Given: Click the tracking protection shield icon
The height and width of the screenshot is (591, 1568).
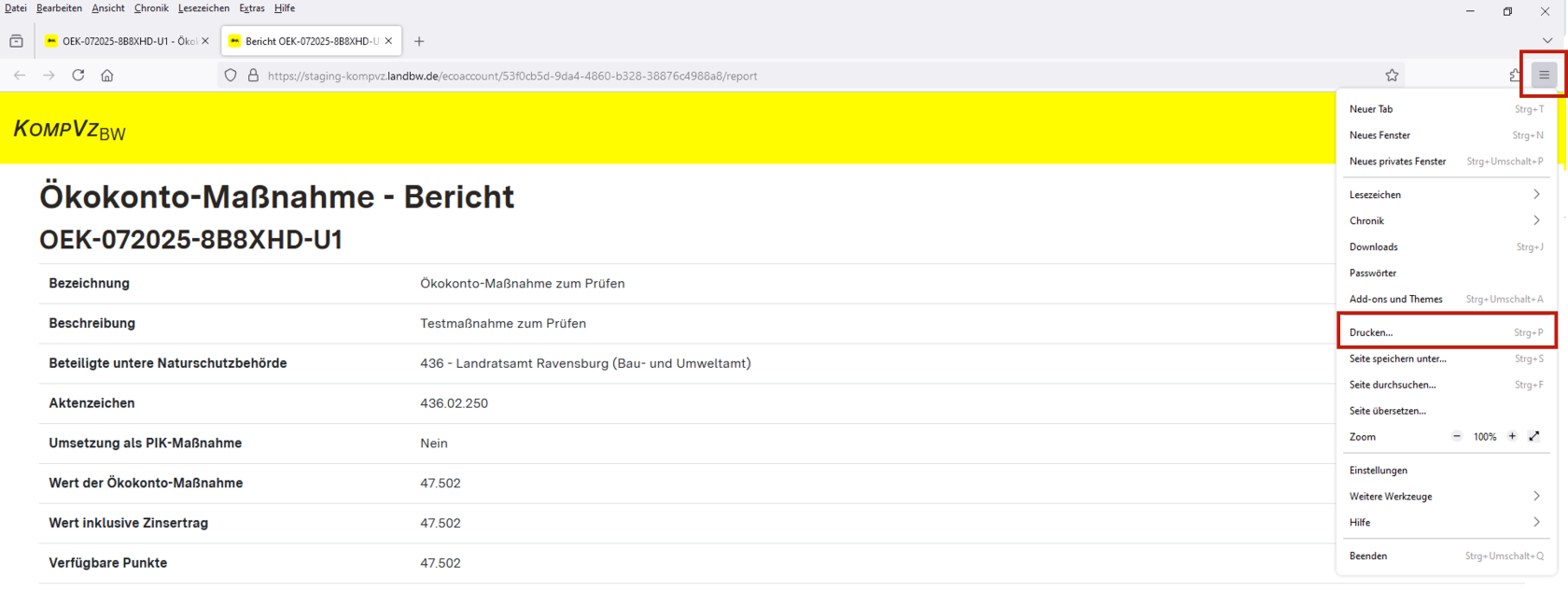Looking at the screenshot, I should (x=231, y=76).
